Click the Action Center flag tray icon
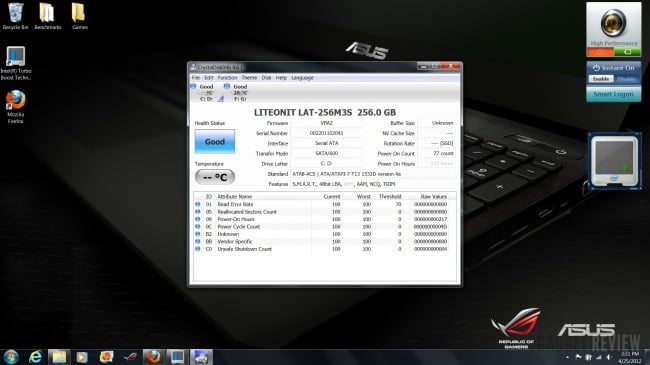 (578, 357)
